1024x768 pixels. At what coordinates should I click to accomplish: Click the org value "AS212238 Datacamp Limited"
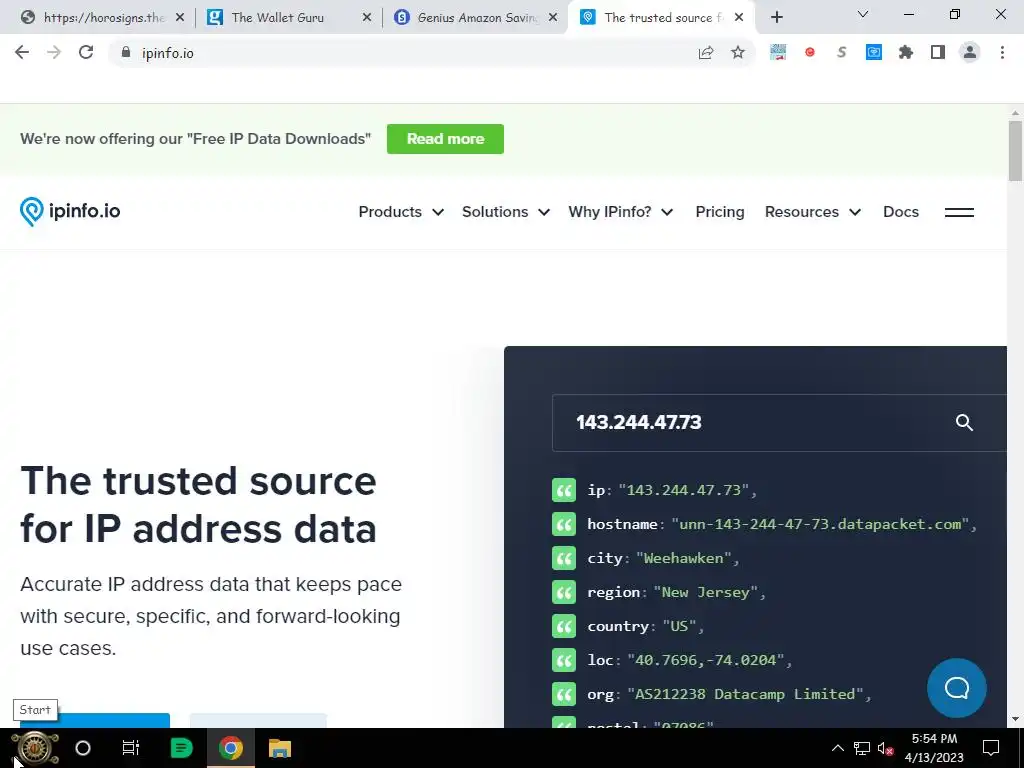(745, 694)
